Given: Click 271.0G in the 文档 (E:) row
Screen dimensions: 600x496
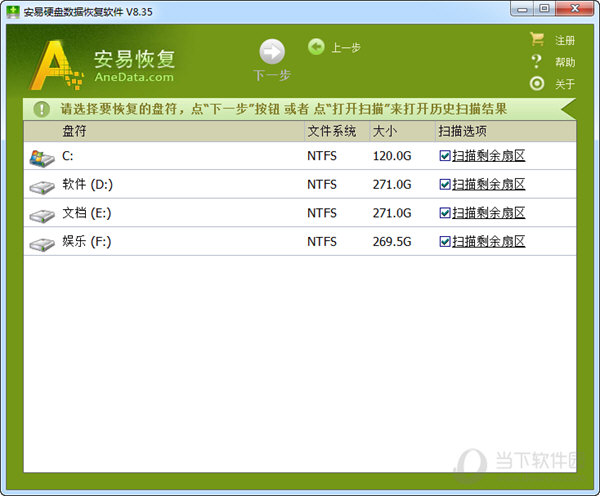Looking at the screenshot, I should (x=392, y=213).
